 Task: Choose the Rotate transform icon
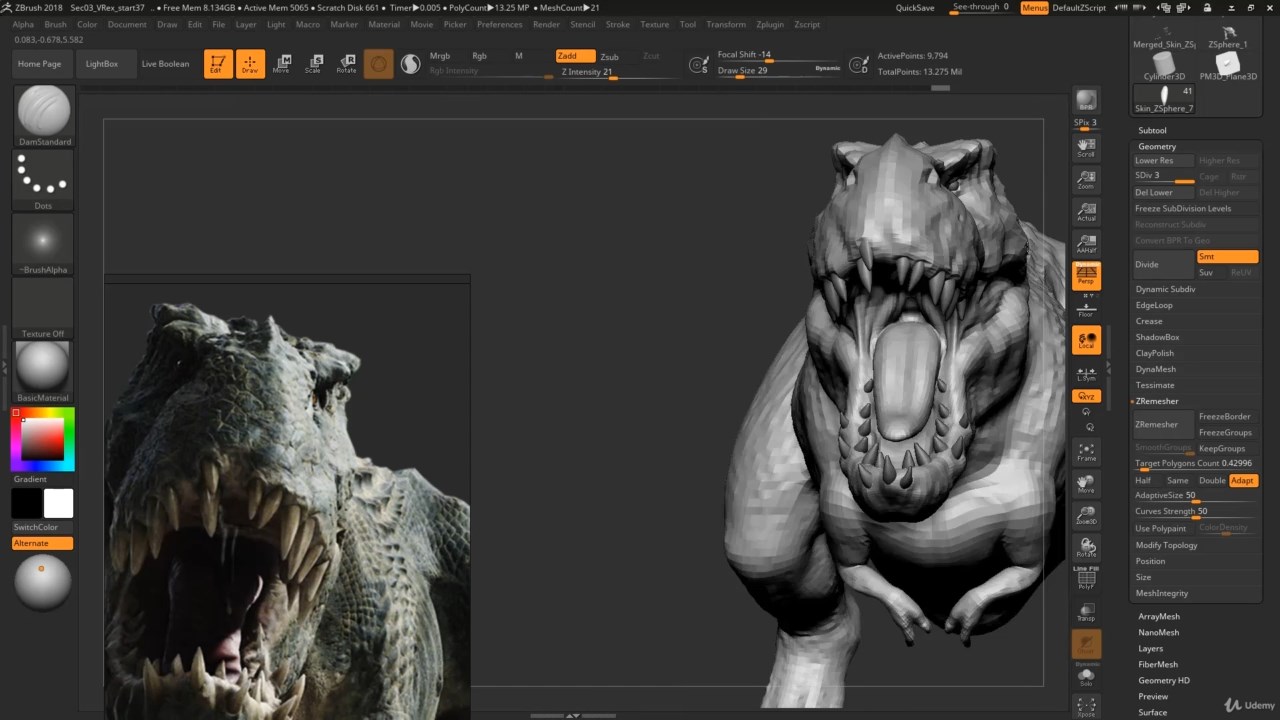[x=346, y=64]
